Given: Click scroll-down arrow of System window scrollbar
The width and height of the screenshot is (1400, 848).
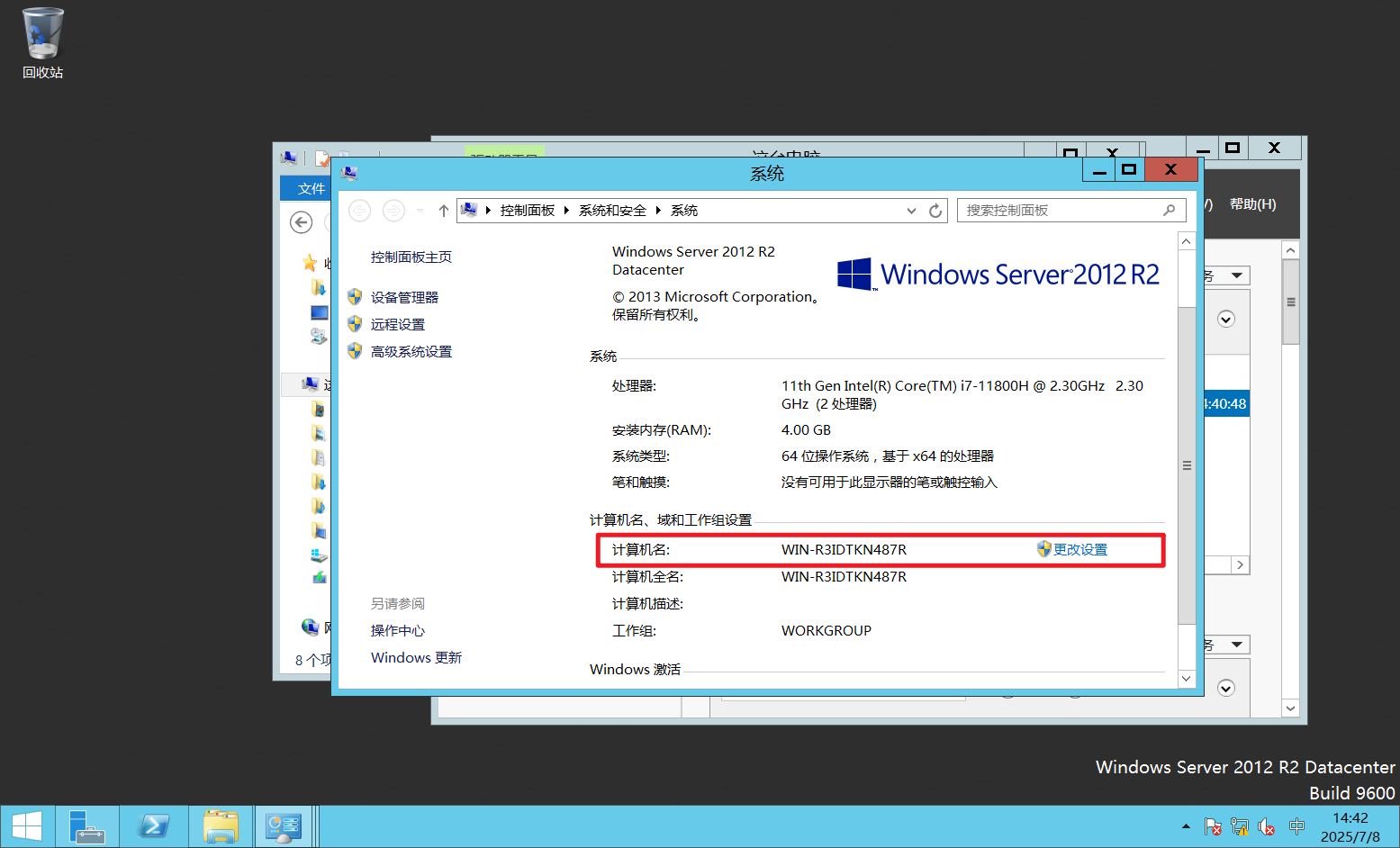Looking at the screenshot, I should click(1187, 679).
